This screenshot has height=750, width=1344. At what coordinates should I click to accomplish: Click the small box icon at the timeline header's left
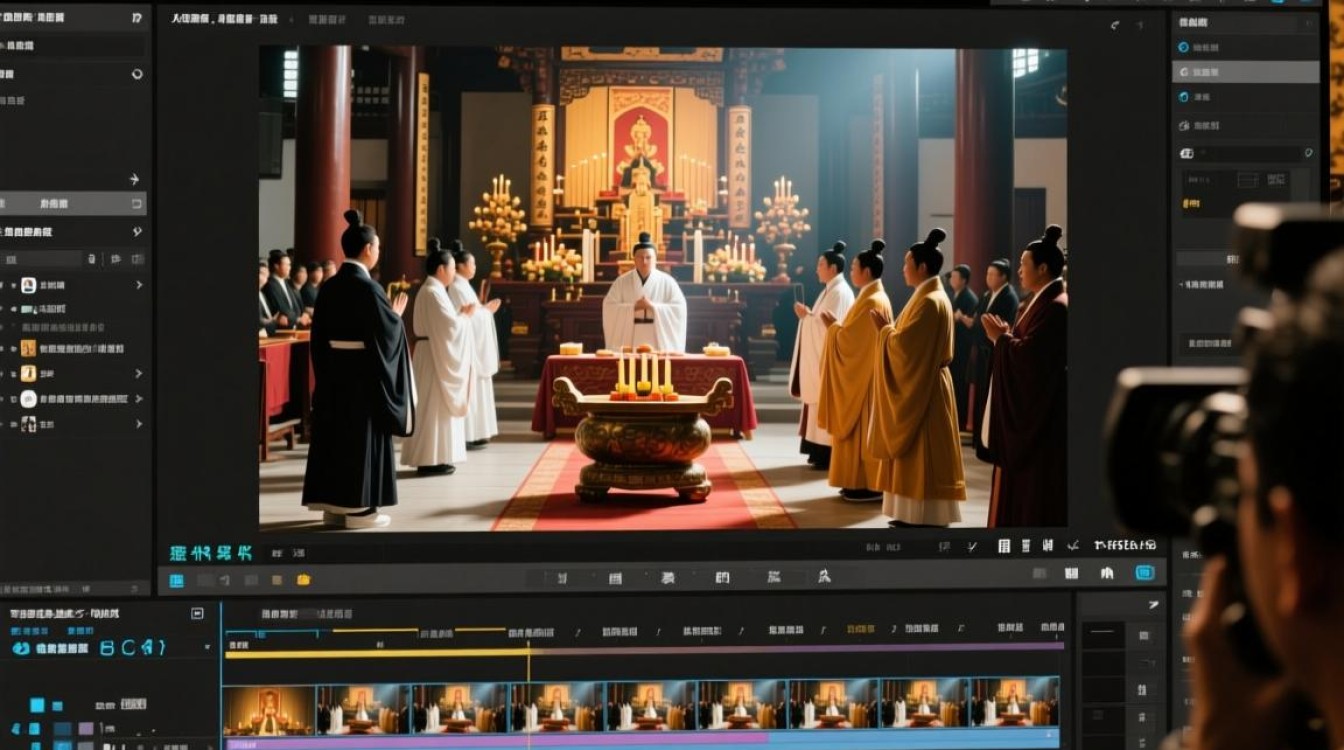(x=197, y=614)
